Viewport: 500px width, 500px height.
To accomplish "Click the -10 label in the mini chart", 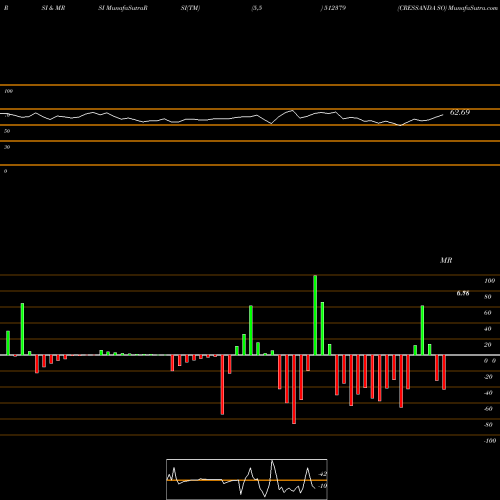I will click(322, 486).
